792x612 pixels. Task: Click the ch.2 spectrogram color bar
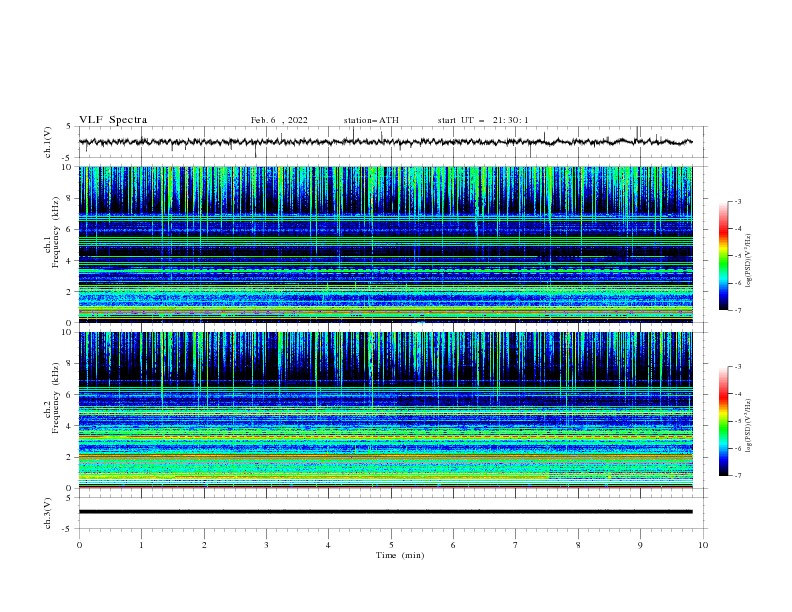pos(723,421)
